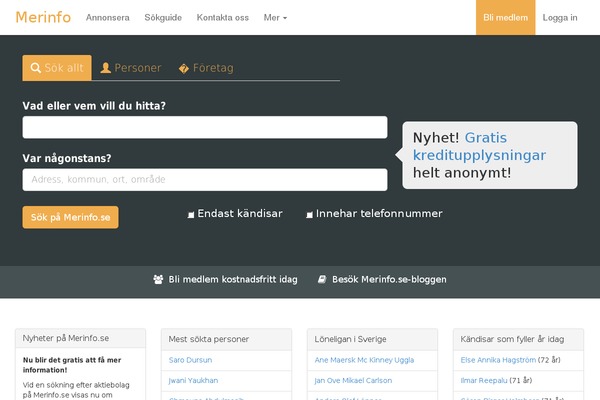Click the person icon beside Personer

(106, 68)
